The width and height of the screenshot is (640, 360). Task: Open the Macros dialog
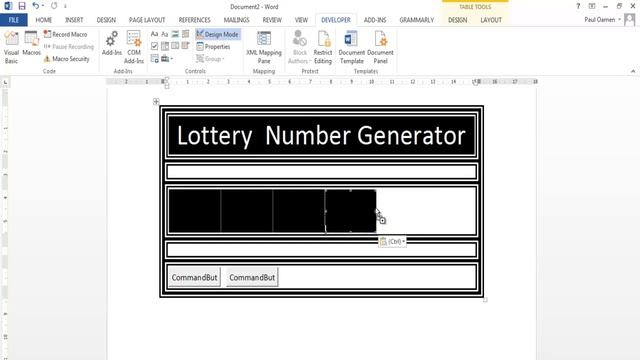(x=31, y=44)
